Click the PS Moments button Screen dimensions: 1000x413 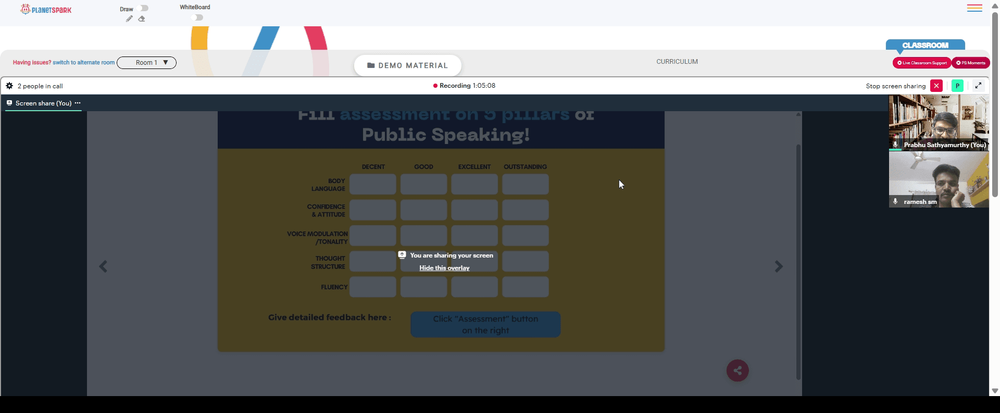pyautogui.click(x=971, y=63)
